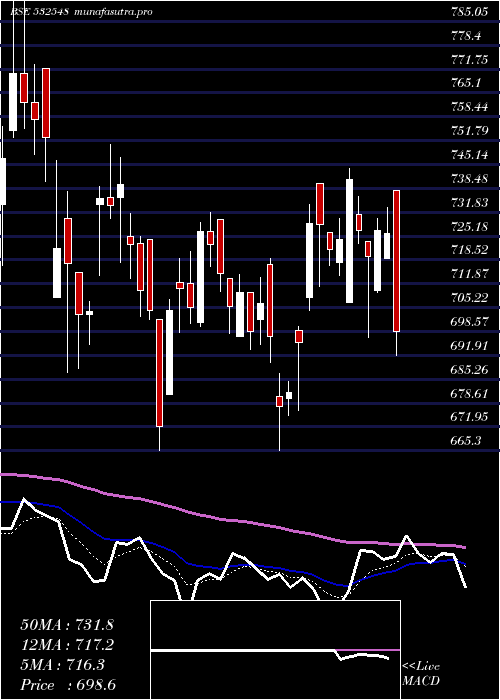Viewport: 500px width, 700px height.
Task: Click the price label 745.14
Action: tap(468, 155)
